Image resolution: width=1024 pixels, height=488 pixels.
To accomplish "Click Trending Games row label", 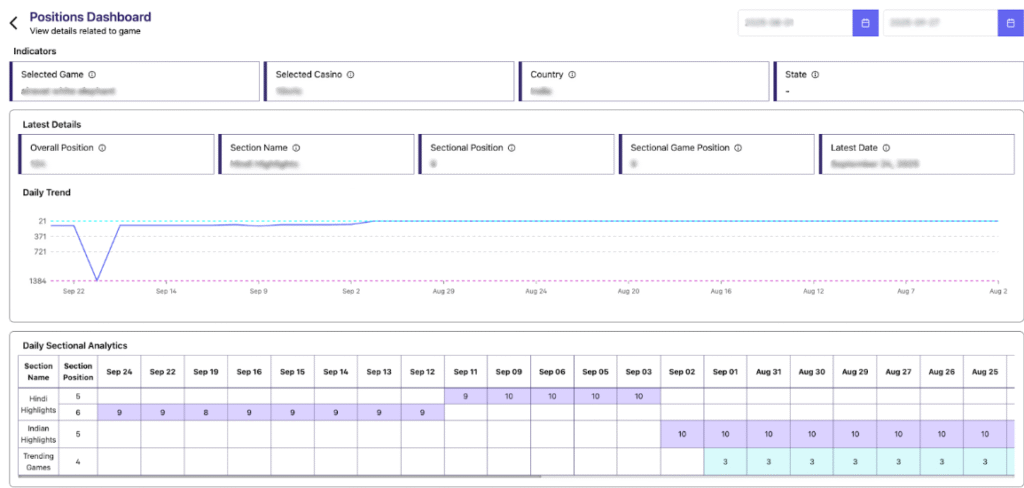I will pyautogui.click(x=38, y=462).
